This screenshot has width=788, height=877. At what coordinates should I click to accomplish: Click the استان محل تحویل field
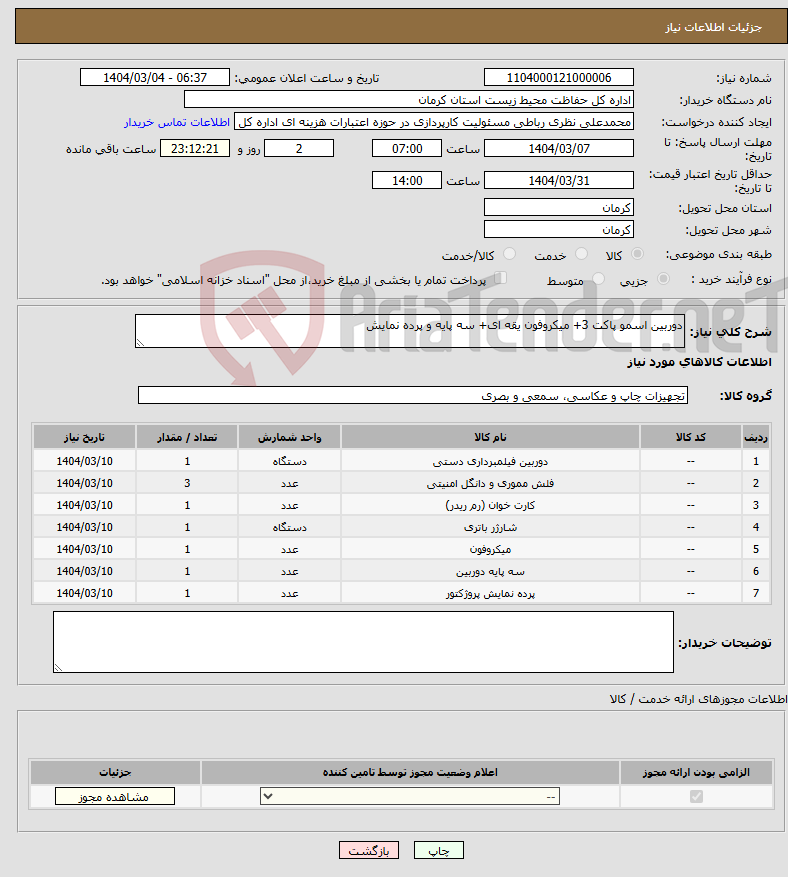tap(559, 208)
